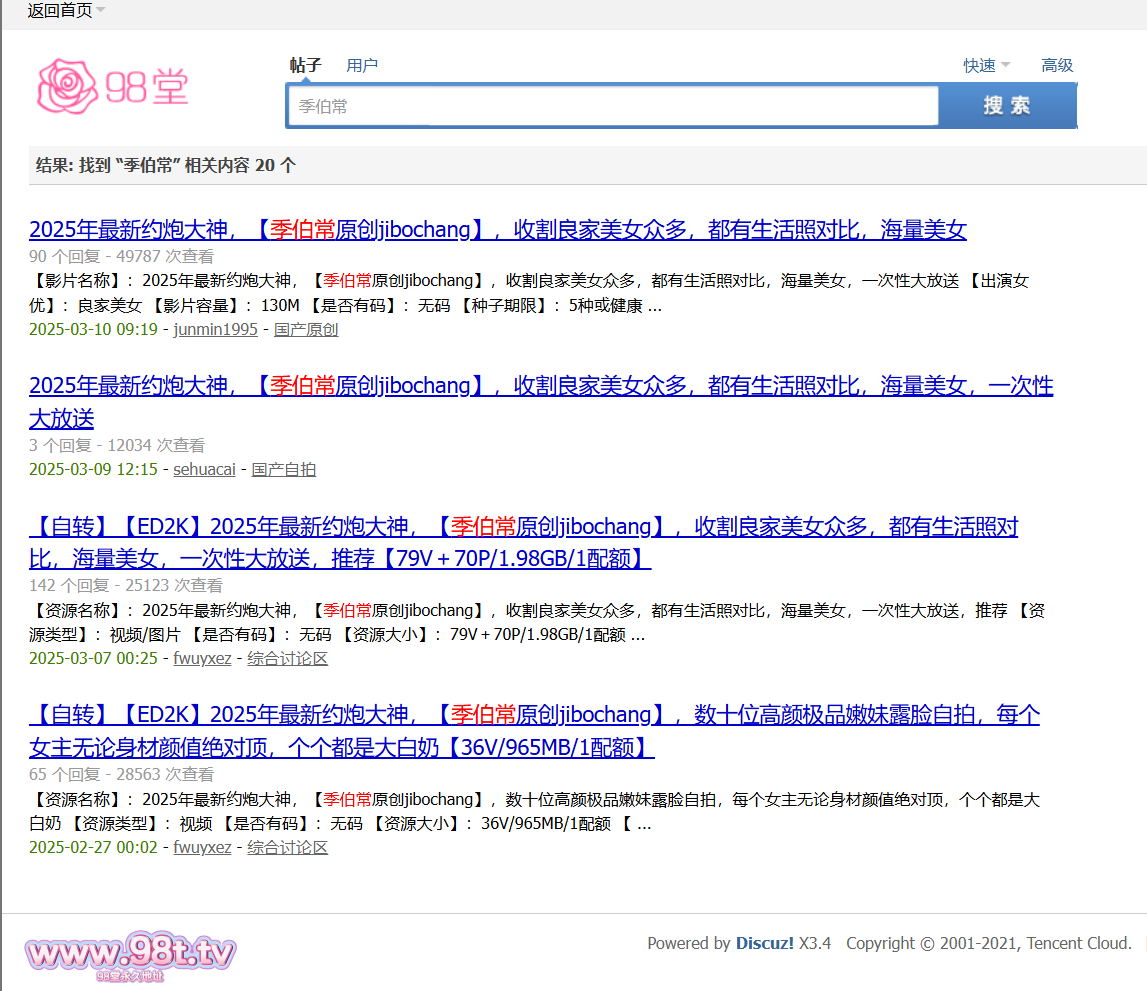Open the 高级 advanced search link

tap(1057, 65)
